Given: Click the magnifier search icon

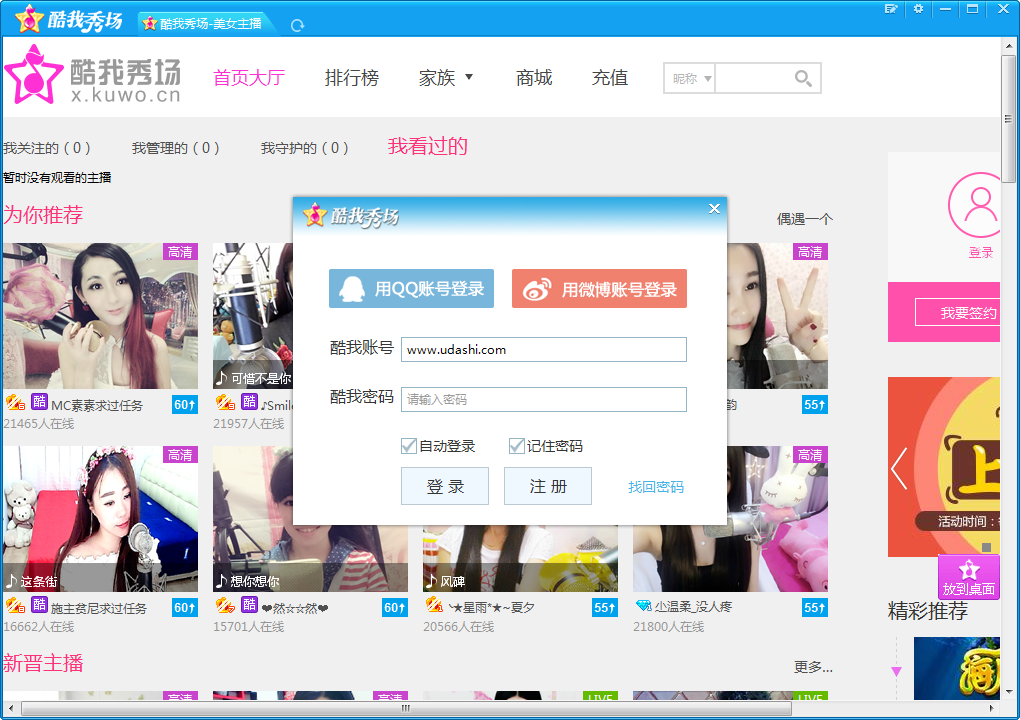Looking at the screenshot, I should click(803, 79).
